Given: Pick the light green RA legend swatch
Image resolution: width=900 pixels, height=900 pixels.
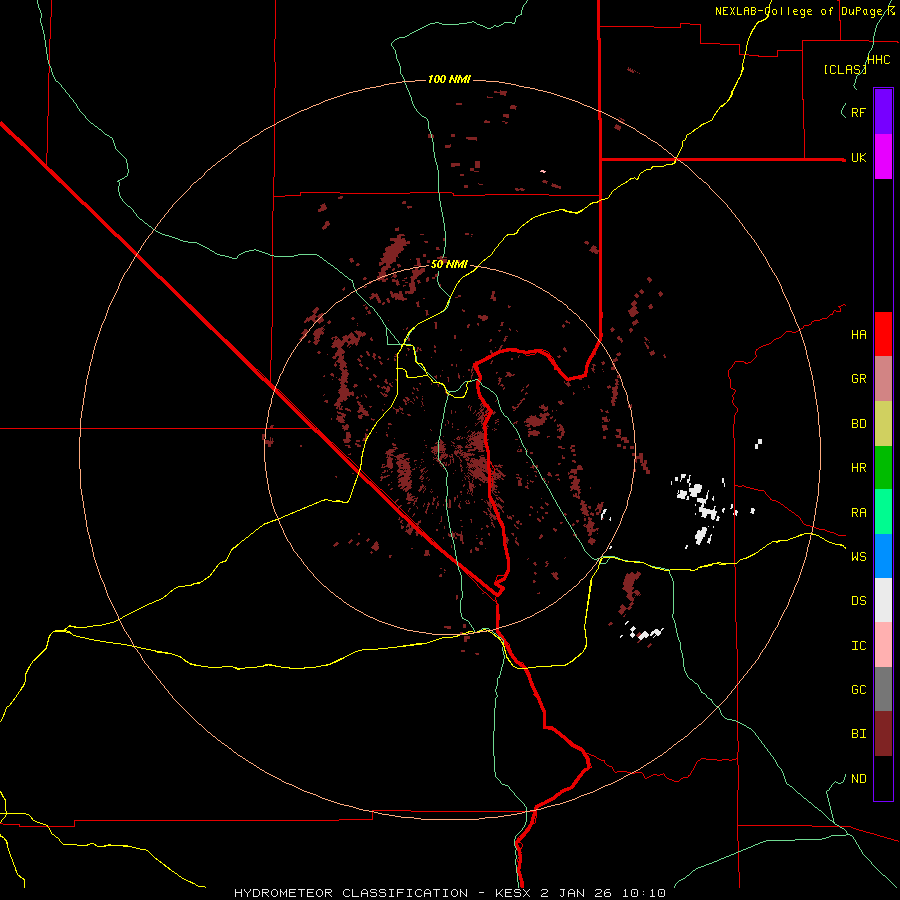Looking at the screenshot, I should coord(883,512).
